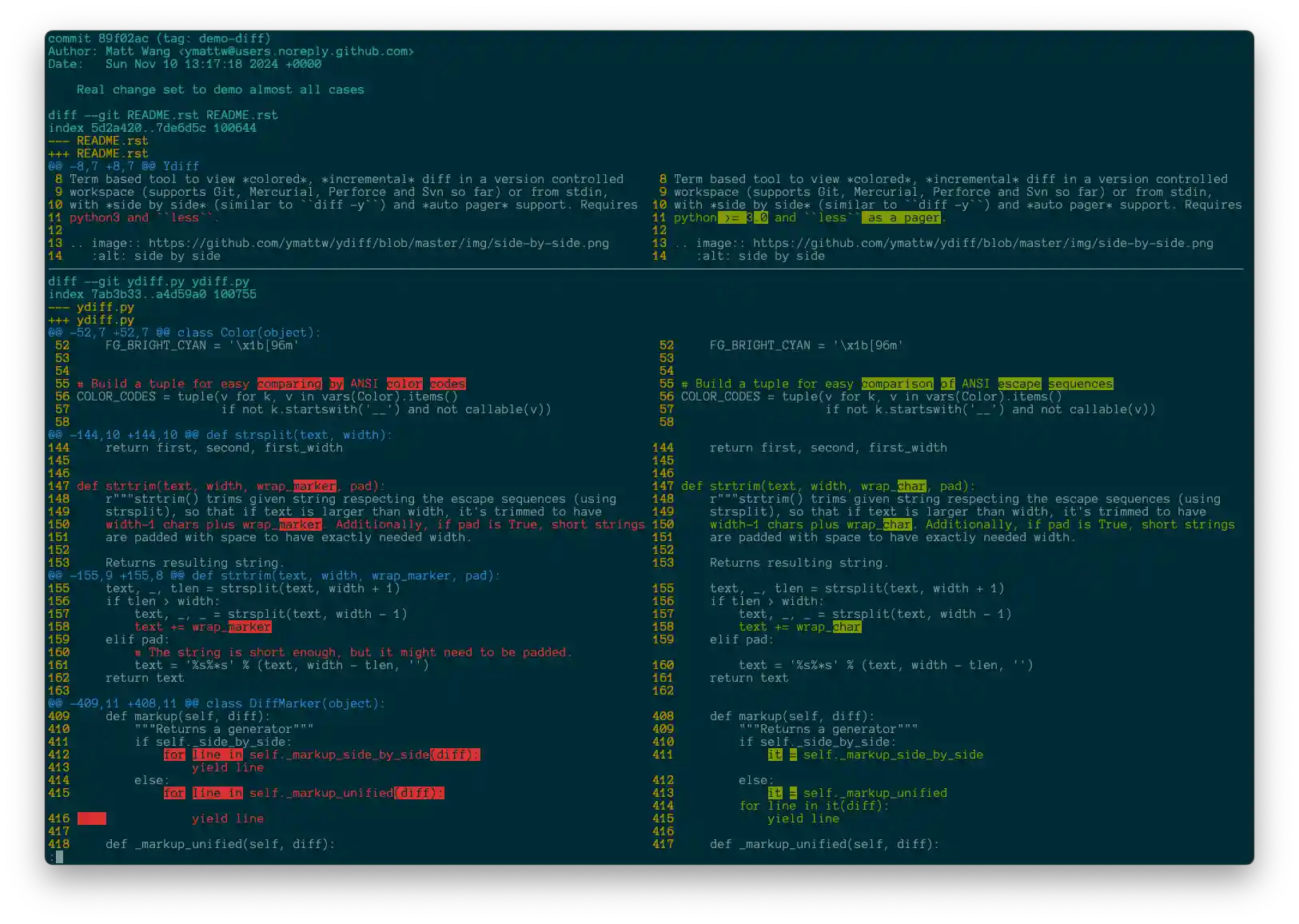The image size is (1299, 924).
Task: Click the removed comment '# The string is short enough...'
Action: (353, 652)
